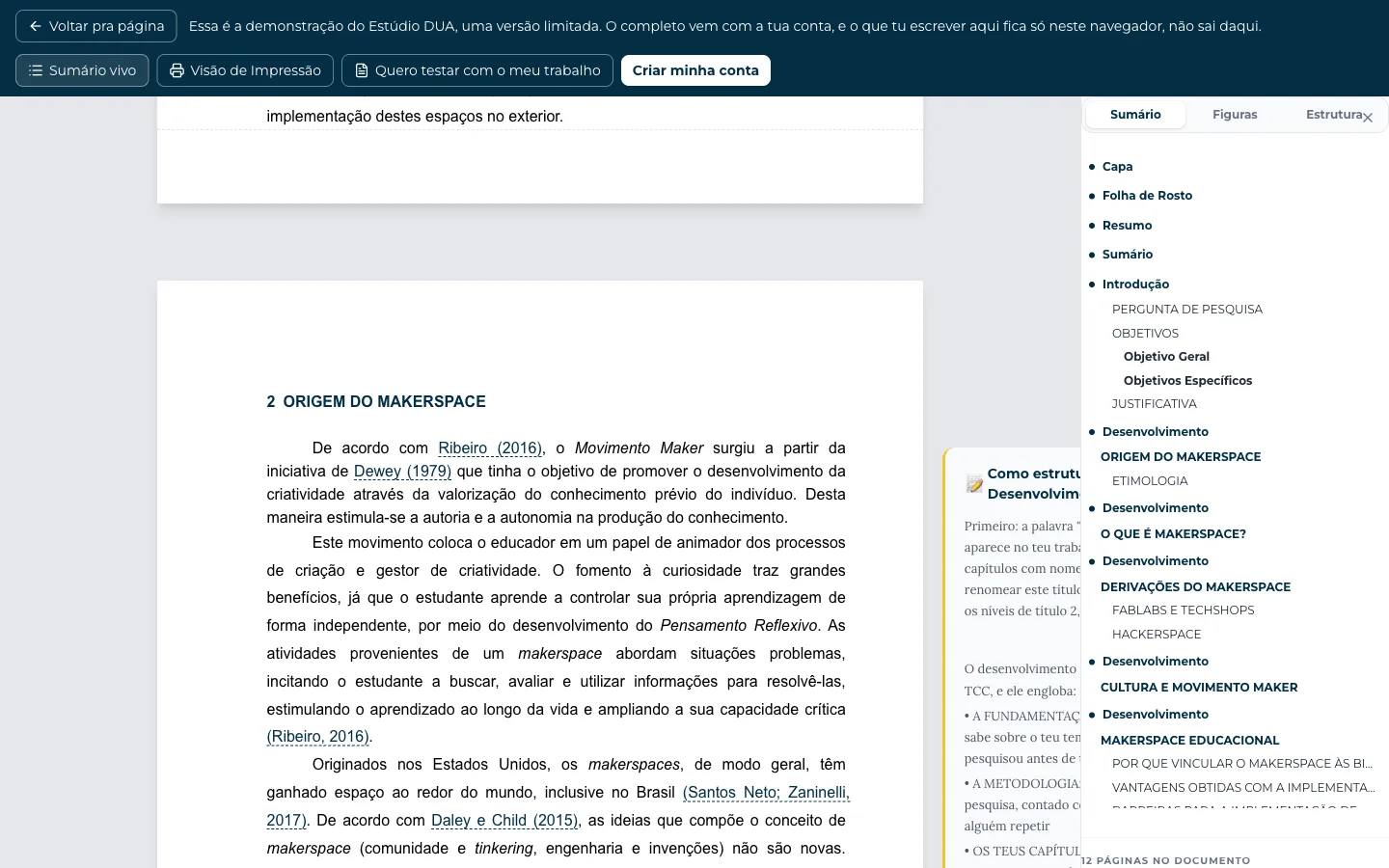Open the 'Ribeiro (2016)' citation link at paragraph start
Viewport: 1389px width, 868px height.
tap(490, 448)
